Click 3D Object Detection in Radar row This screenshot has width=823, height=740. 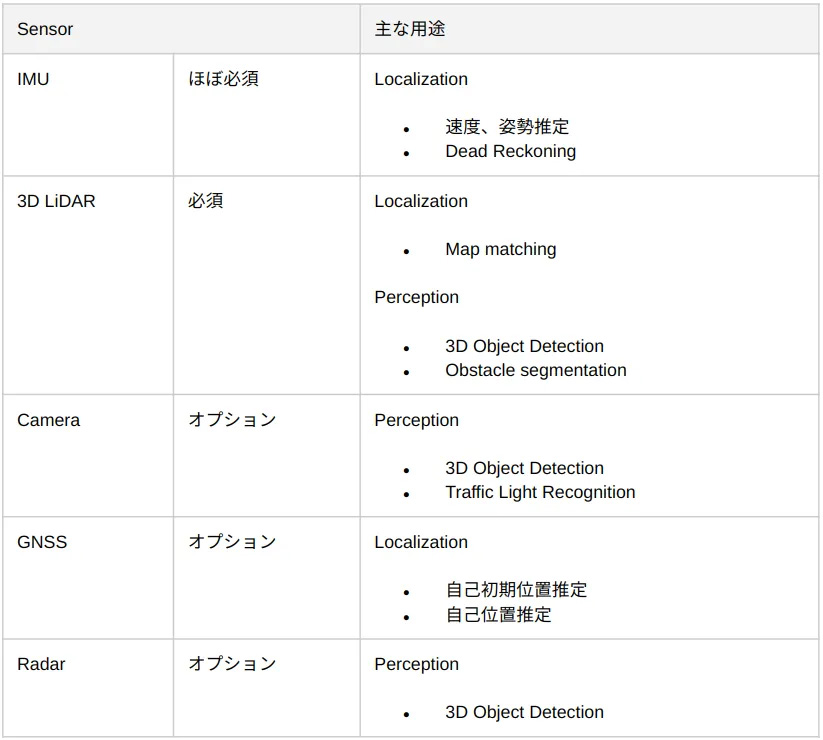click(524, 712)
